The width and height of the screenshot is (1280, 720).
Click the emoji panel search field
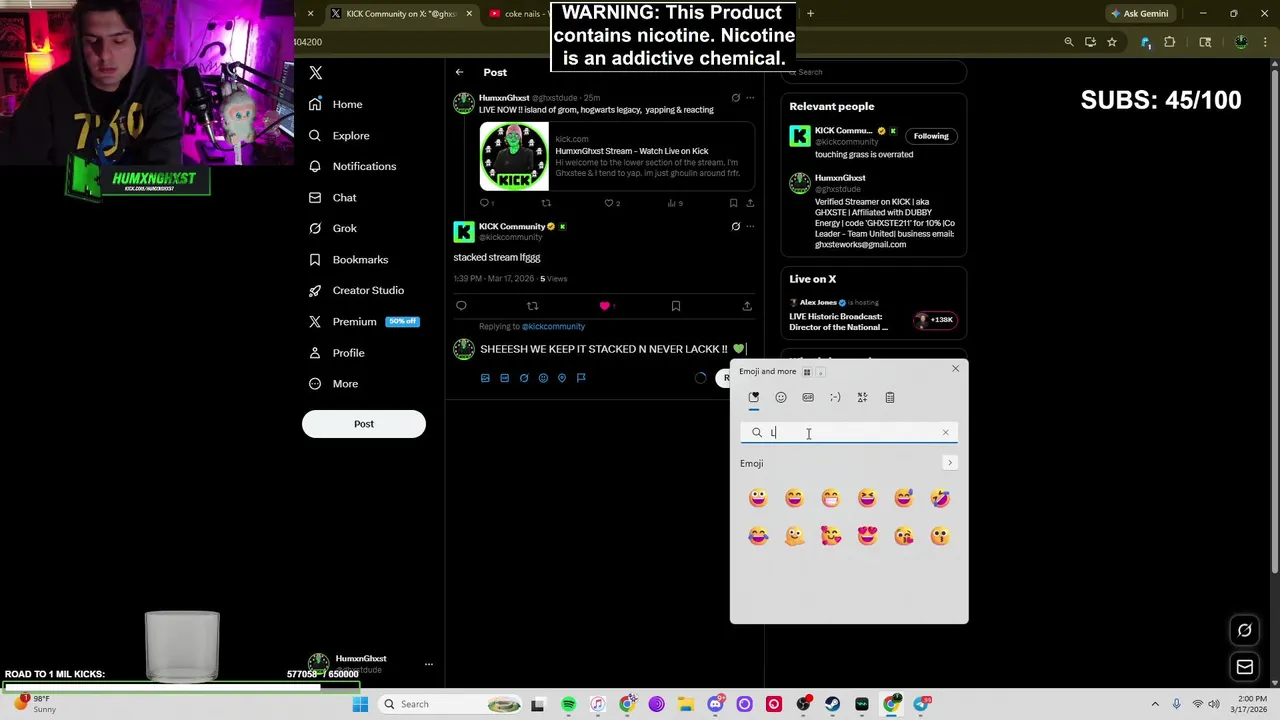(x=849, y=432)
